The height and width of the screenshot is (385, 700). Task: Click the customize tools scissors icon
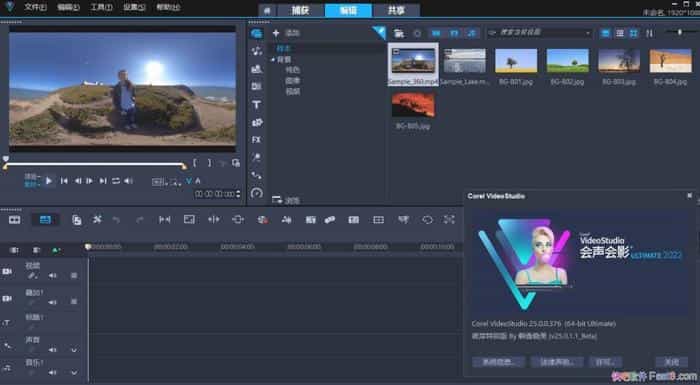(x=97, y=219)
